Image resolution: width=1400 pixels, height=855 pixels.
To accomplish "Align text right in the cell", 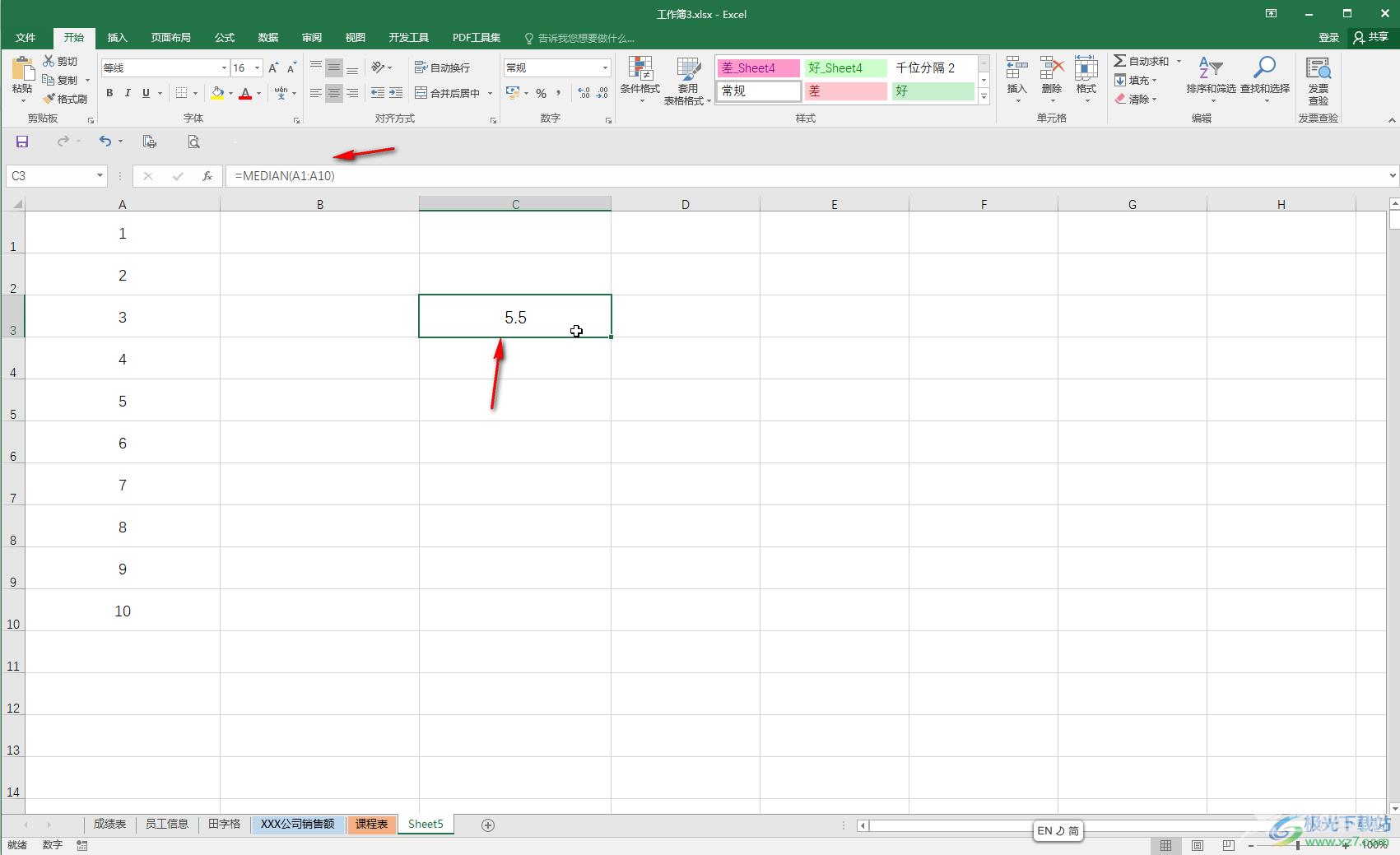I will point(352,93).
